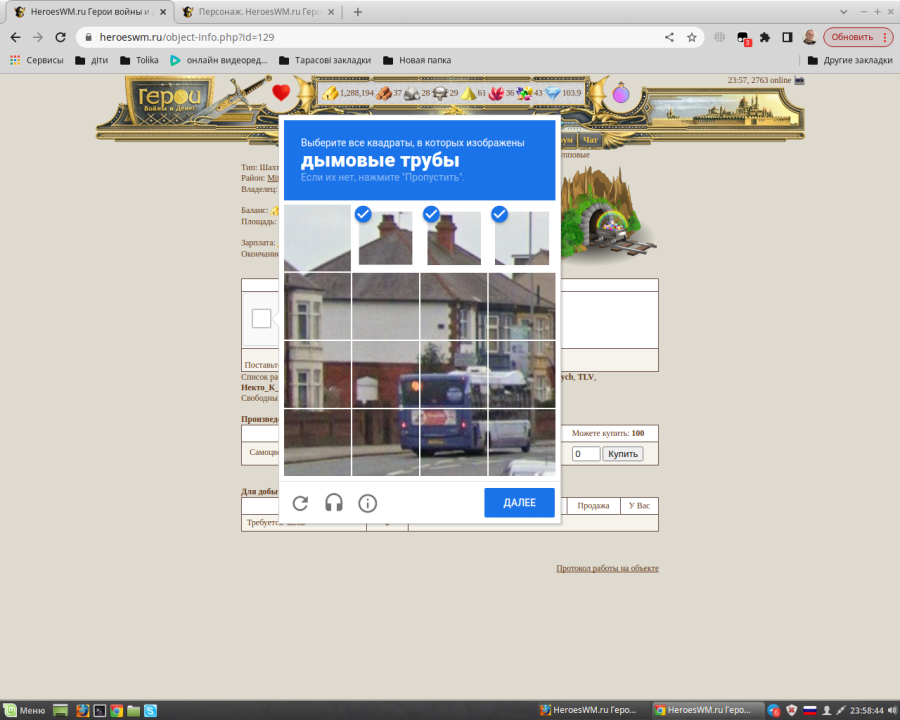Click the castle skyline banner image

tap(722, 111)
